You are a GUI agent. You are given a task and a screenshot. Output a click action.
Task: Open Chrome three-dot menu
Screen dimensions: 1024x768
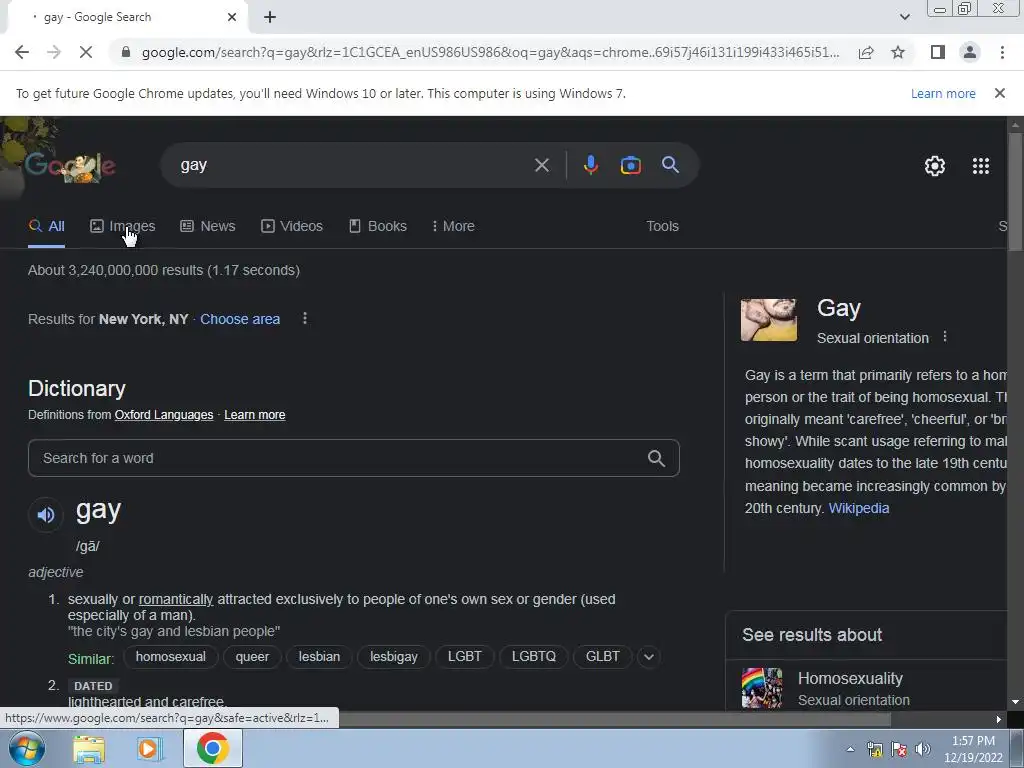(1002, 52)
